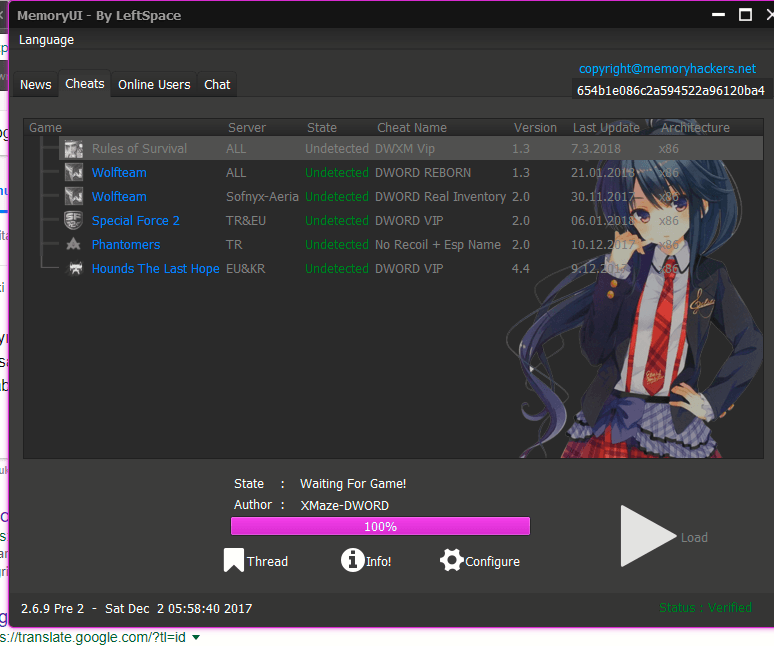Screen dimensions: 774x646
Task: Click the Configure gear icon
Action: (452, 560)
